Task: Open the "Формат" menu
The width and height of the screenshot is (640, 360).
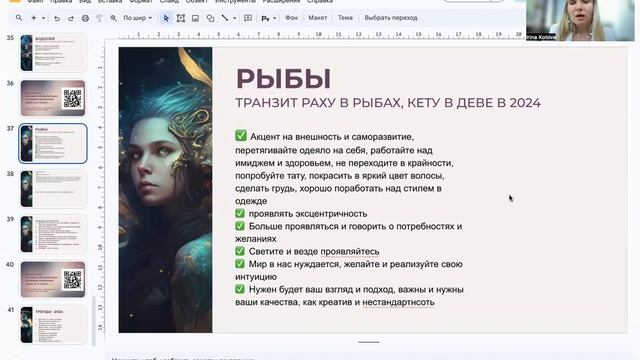Action: 141,2
